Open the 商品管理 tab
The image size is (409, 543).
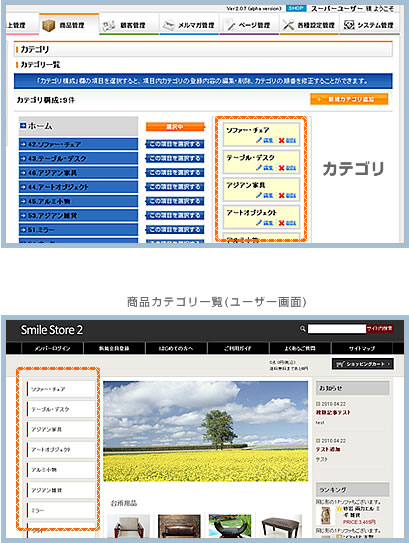[x=69, y=24]
